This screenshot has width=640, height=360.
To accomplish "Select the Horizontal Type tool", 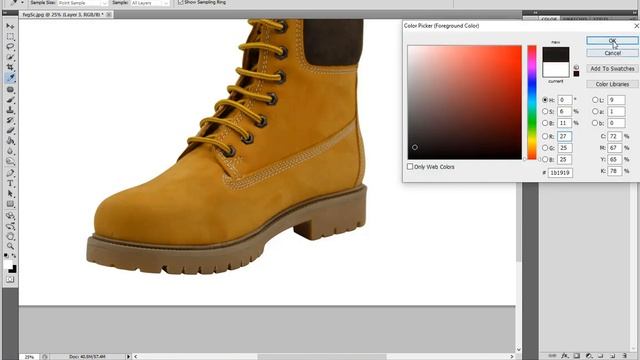I will [10, 184].
